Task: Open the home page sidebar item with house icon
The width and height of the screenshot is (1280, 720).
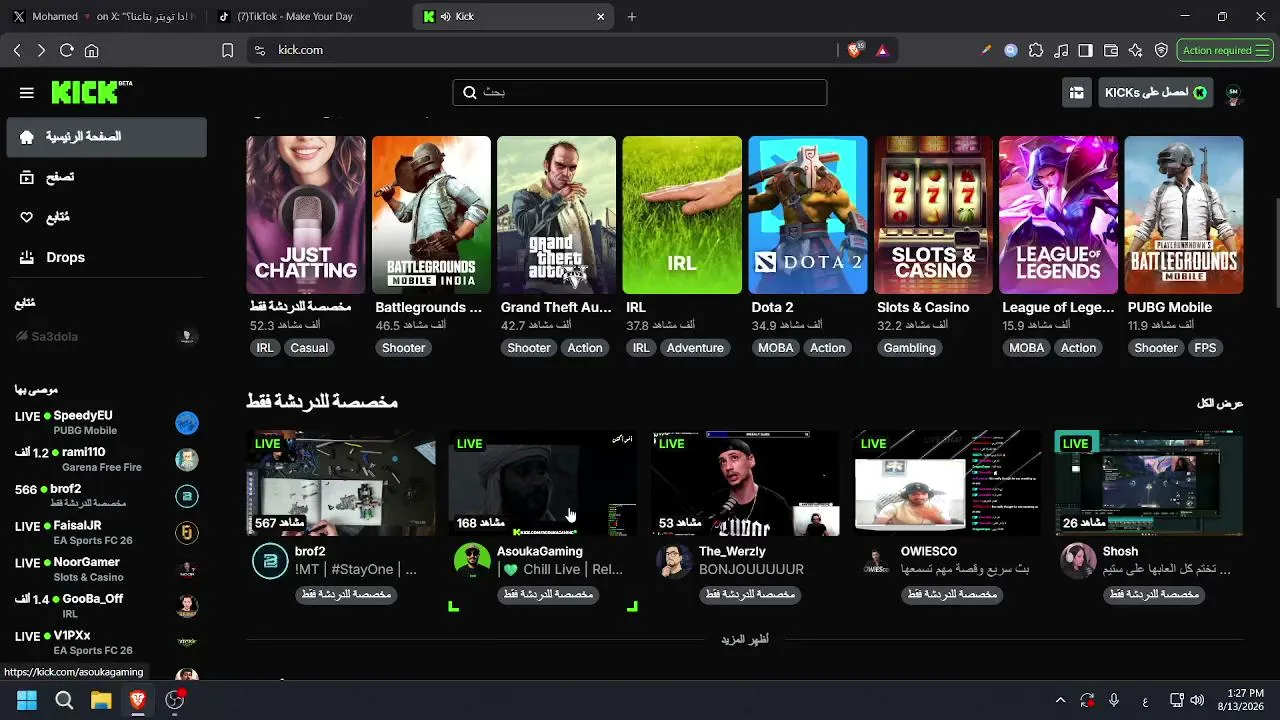Action: point(107,137)
